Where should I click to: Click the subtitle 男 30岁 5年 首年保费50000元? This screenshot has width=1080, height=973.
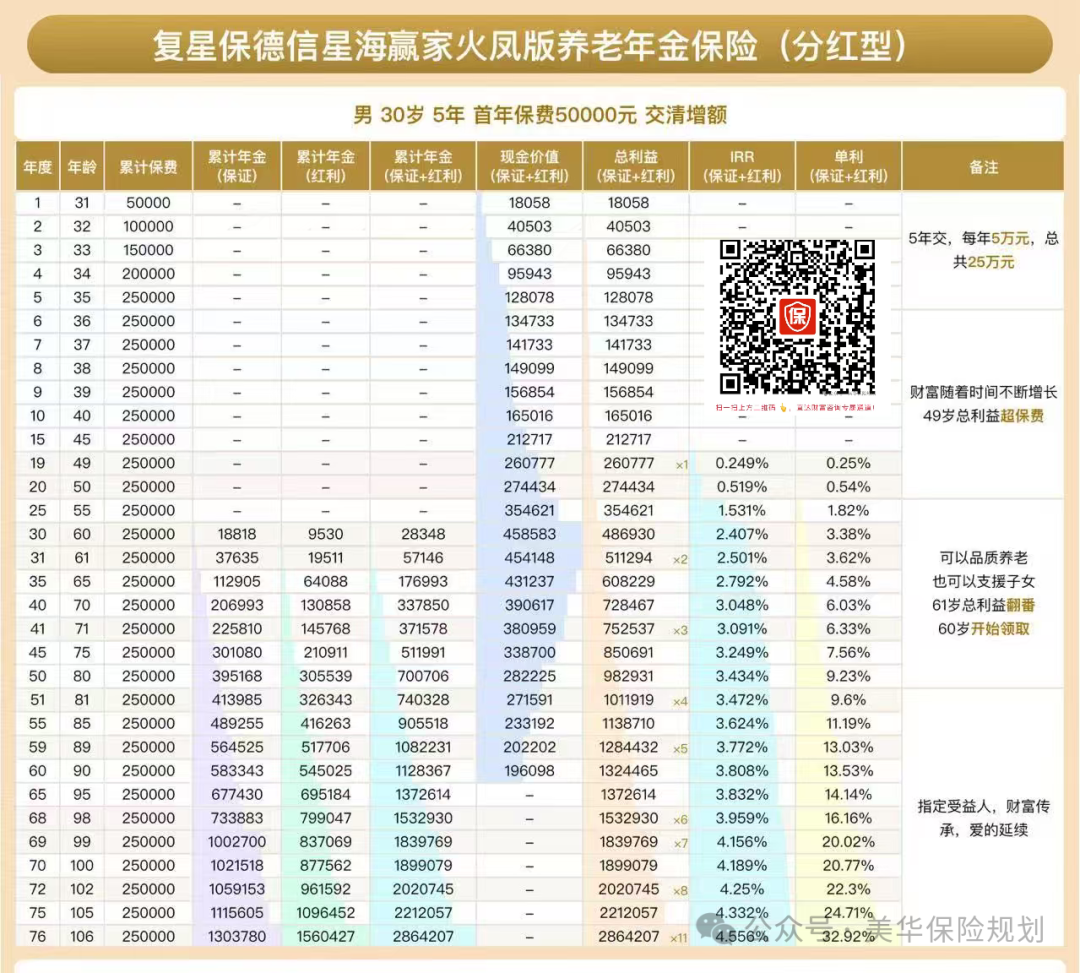tap(540, 114)
